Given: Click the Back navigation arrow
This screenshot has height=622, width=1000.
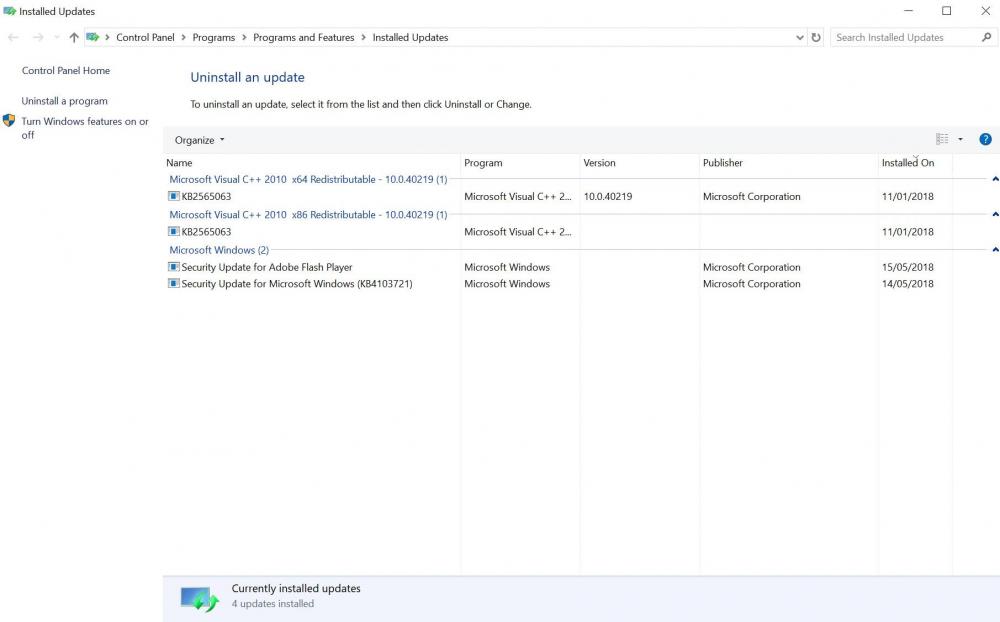Looking at the screenshot, I should coord(13,38).
